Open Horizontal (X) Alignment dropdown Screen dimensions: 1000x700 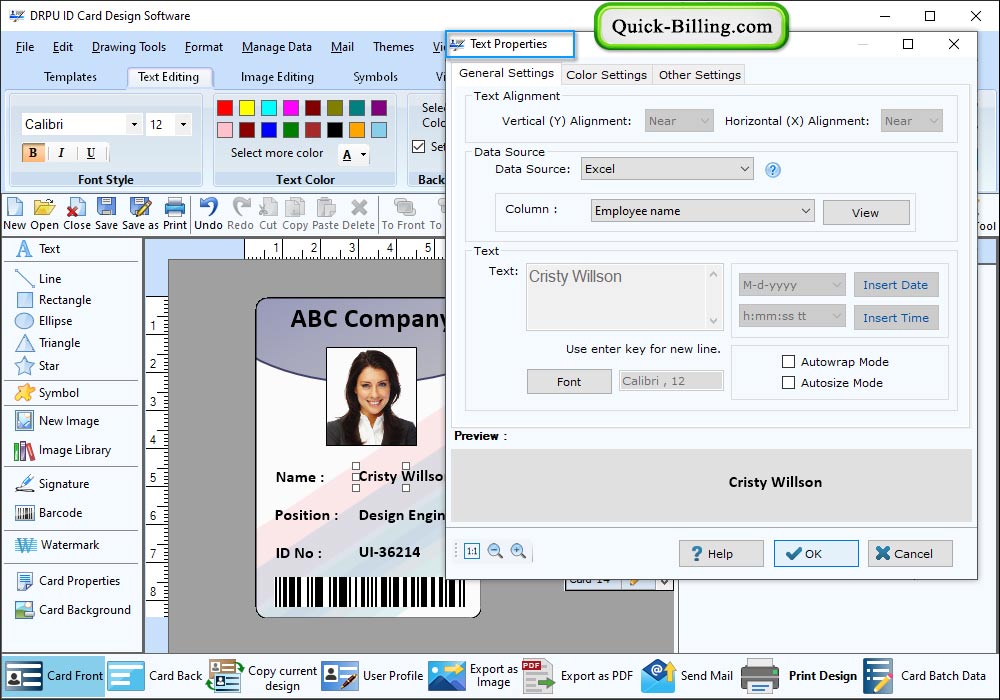(911, 121)
